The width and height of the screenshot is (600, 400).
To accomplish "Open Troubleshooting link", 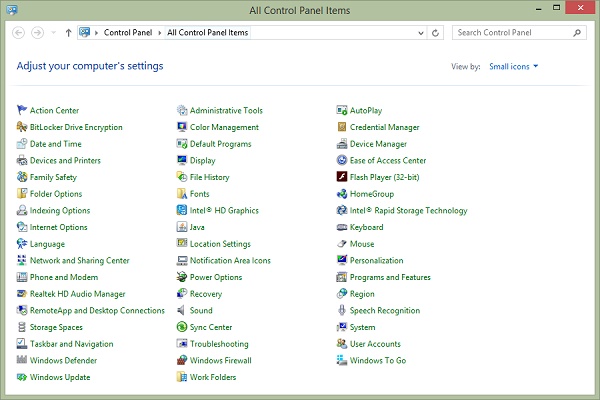I will tap(219, 344).
